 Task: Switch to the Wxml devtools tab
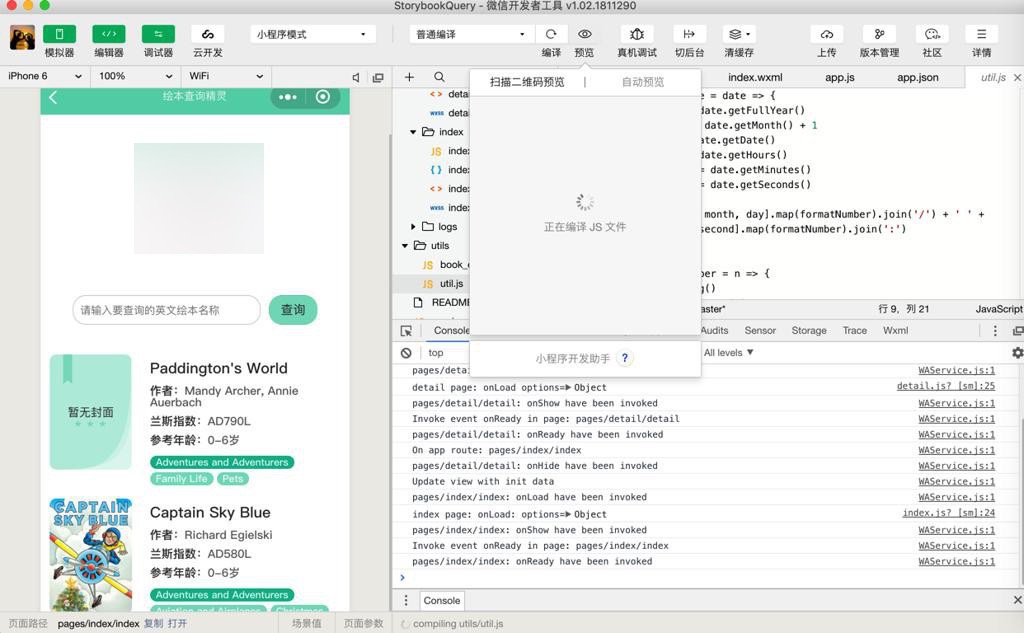895,331
